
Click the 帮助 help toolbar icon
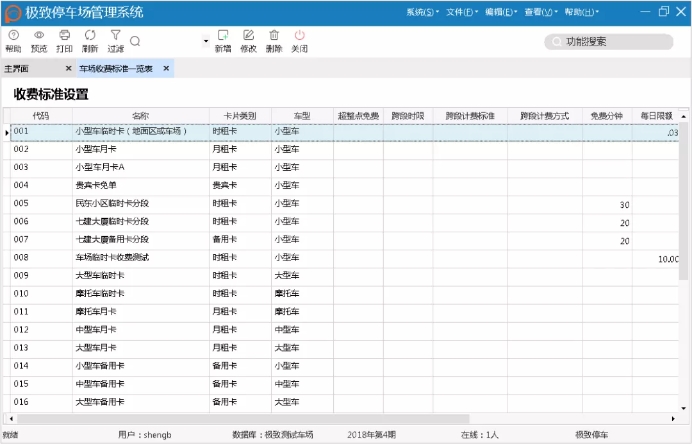pos(13,40)
